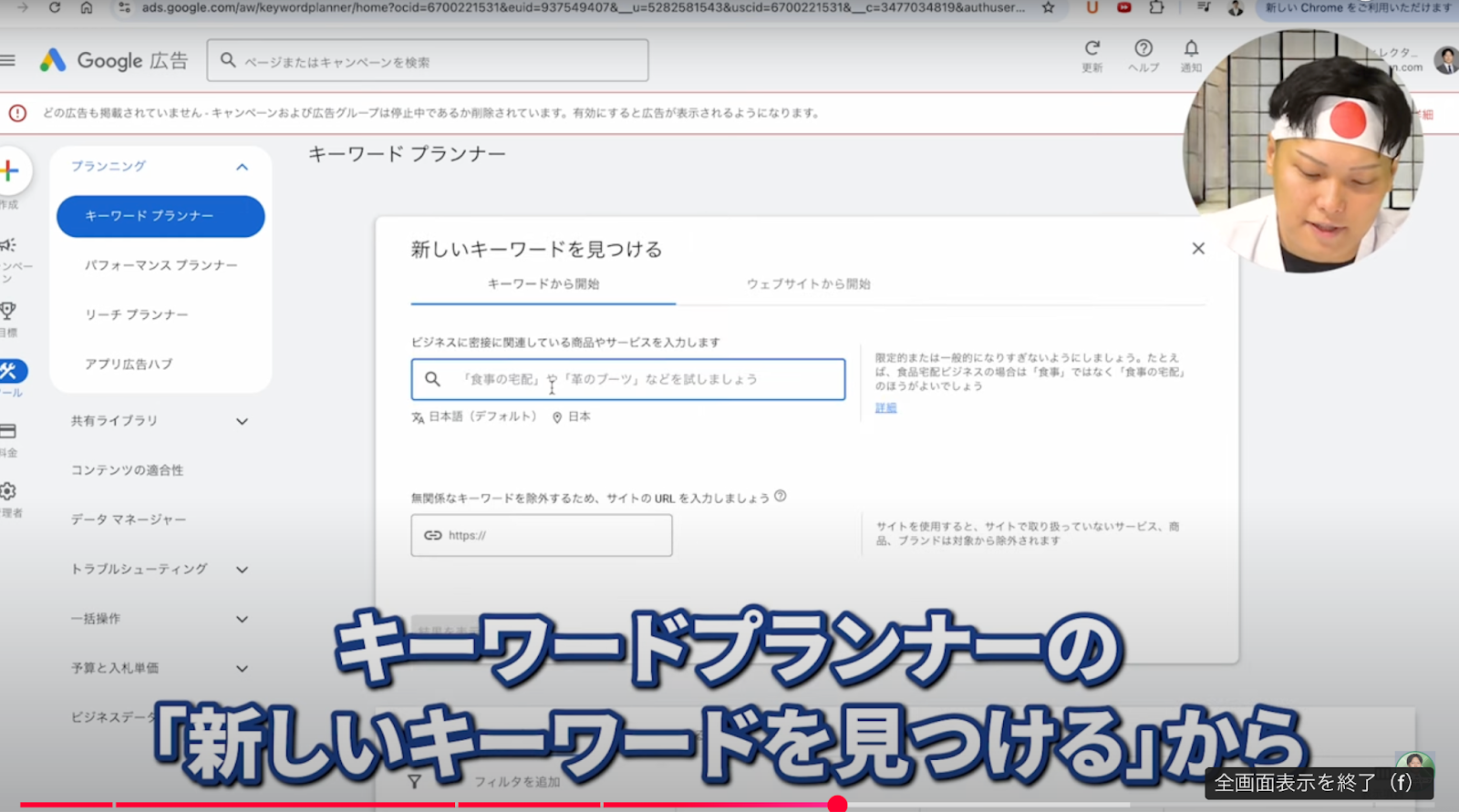
Task: Click the filter funnel icon
Action: coord(415,782)
